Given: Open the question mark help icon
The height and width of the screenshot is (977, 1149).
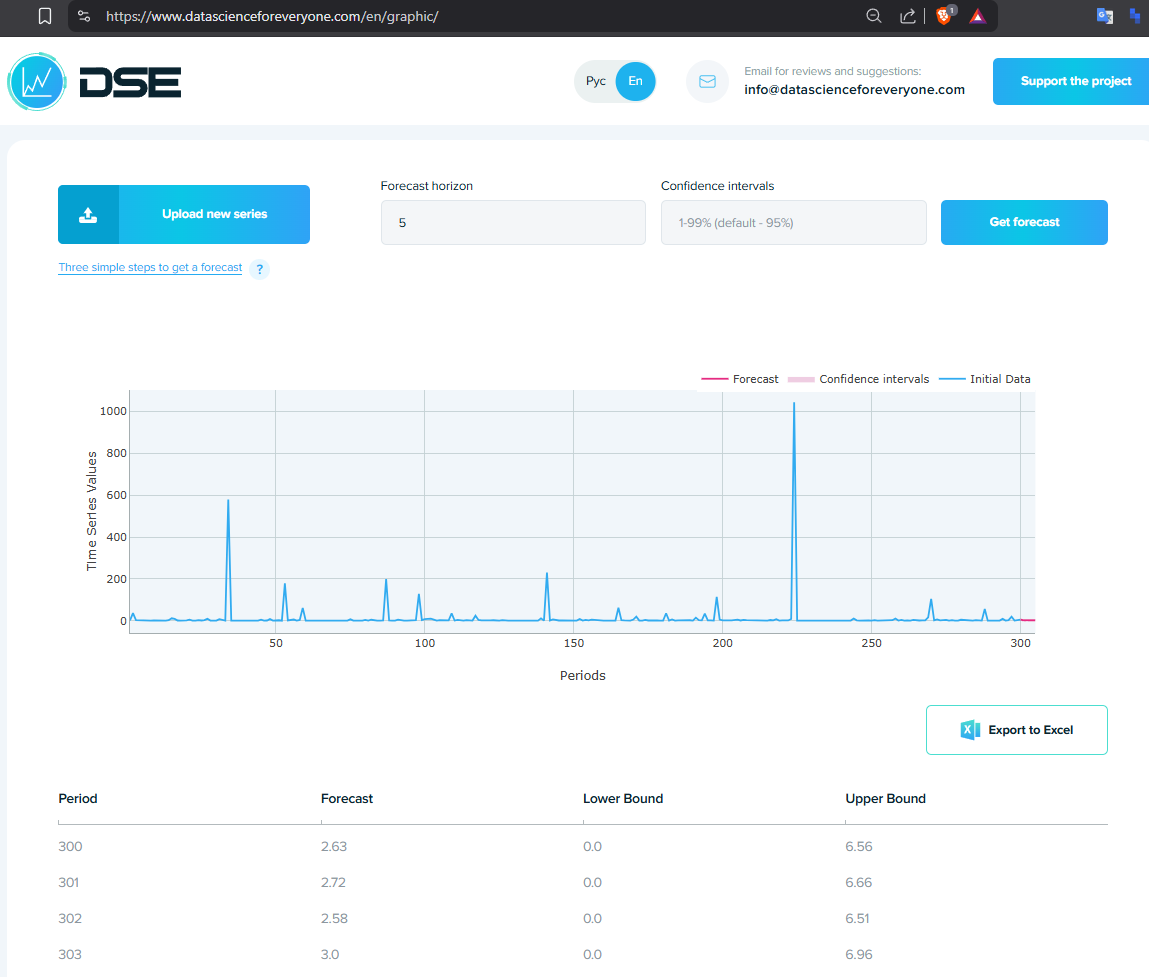Looking at the screenshot, I should [x=259, y=269].
